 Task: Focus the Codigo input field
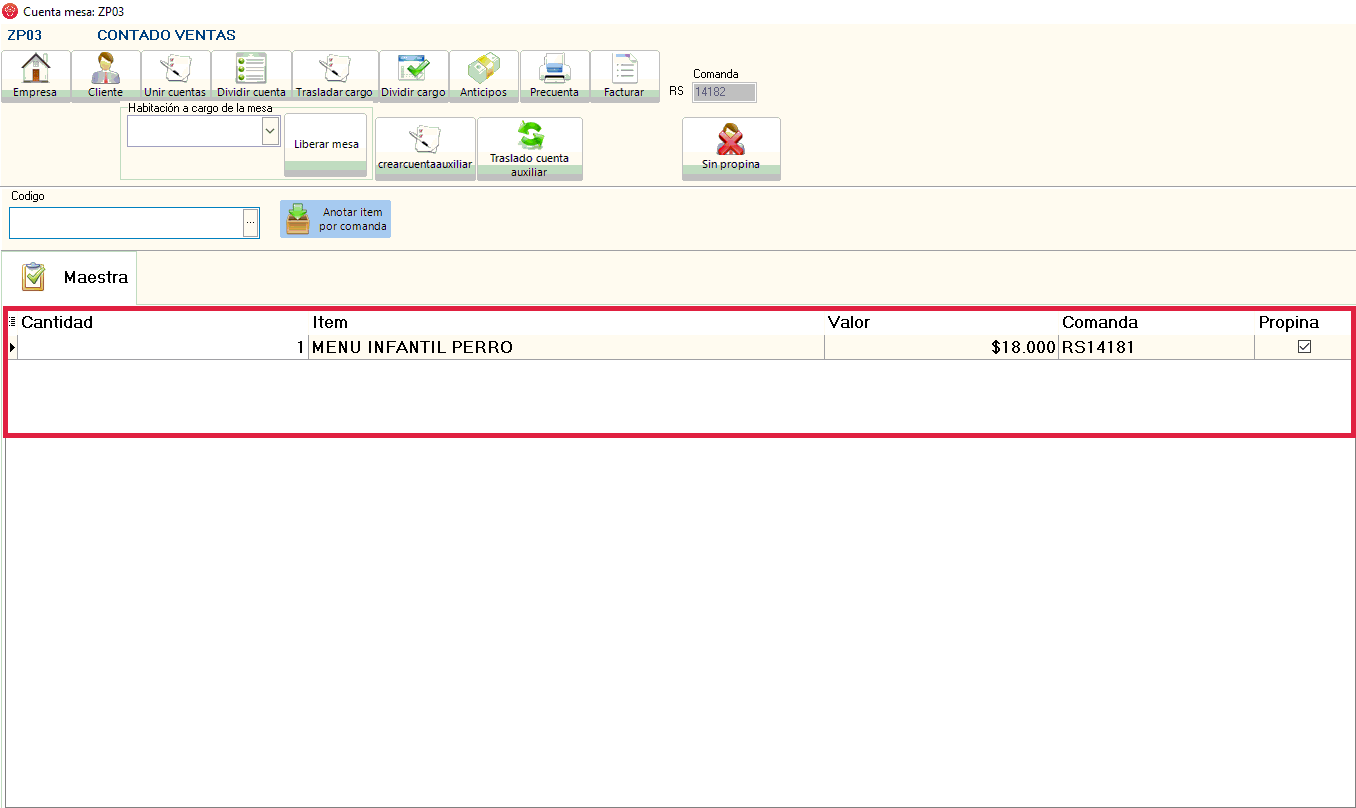[x=125, y=223]
